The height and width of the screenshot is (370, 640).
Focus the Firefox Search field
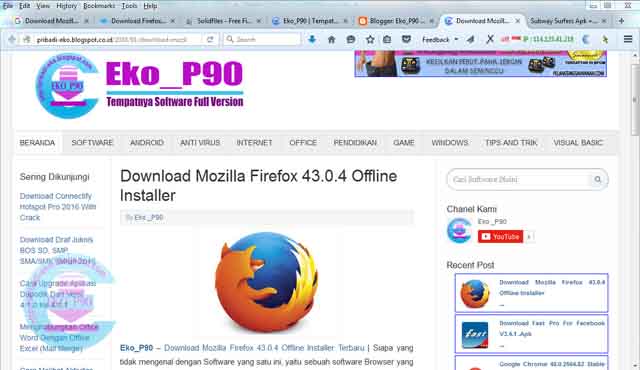pos(262,40)
